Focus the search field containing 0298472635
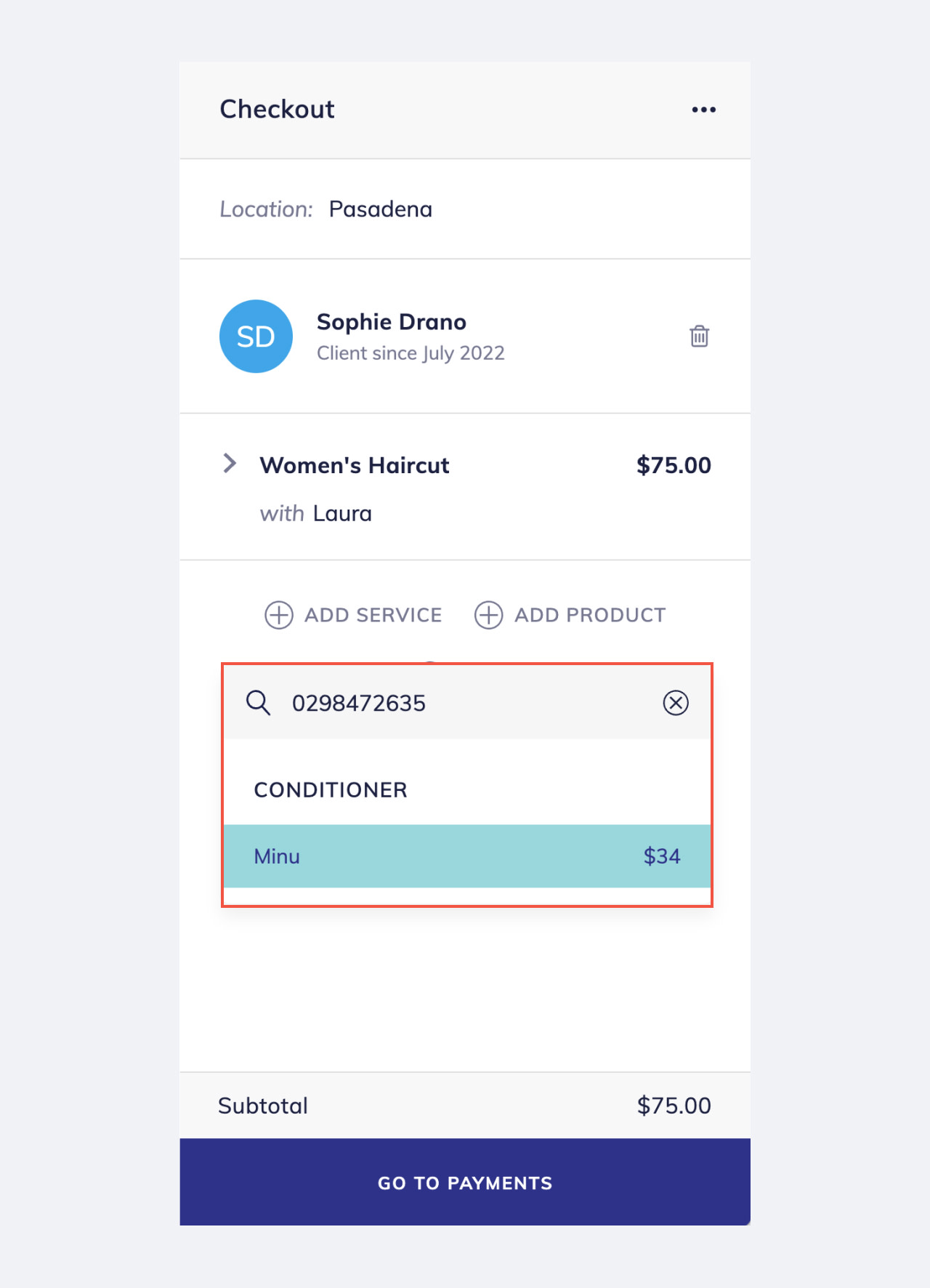The width and height of the screenshot is (930, 1288). 465,703
